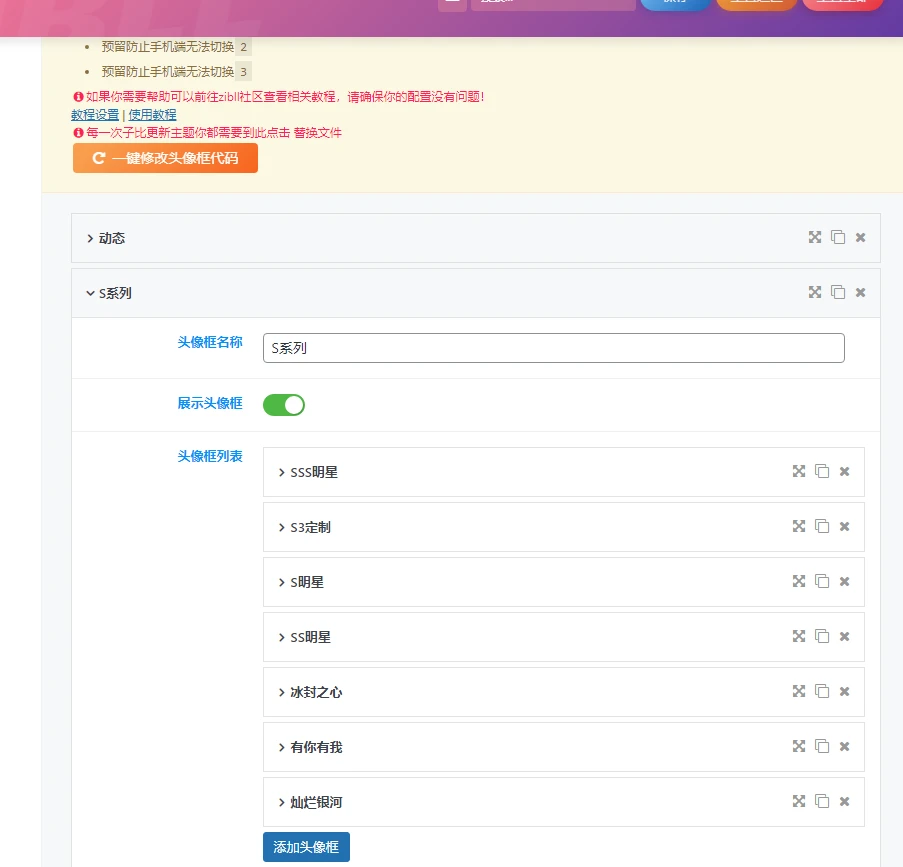This screenshot has width=903, height=867.
Task: Click the move icon on 动态 row
Action: [815, 238]
